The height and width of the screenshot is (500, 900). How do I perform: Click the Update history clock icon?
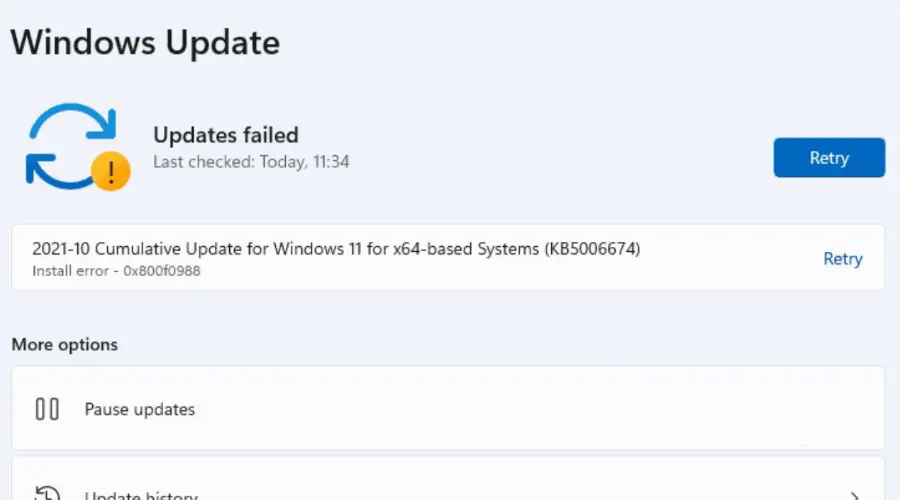click(x=47, y=494)
